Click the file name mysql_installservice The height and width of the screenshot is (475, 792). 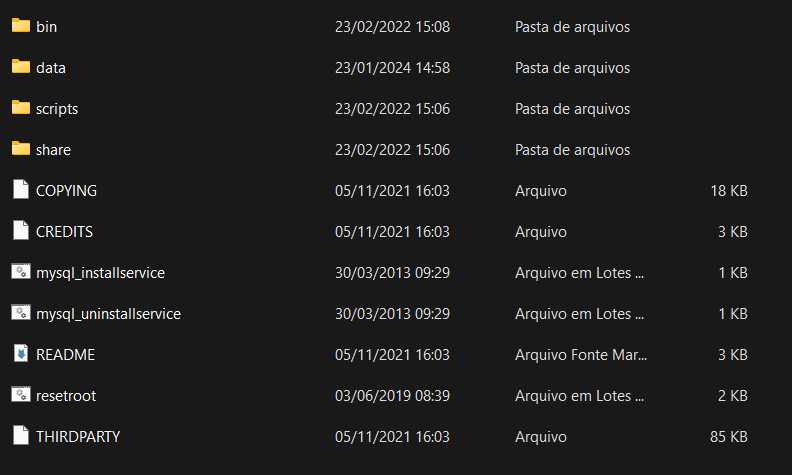point(101,273)
